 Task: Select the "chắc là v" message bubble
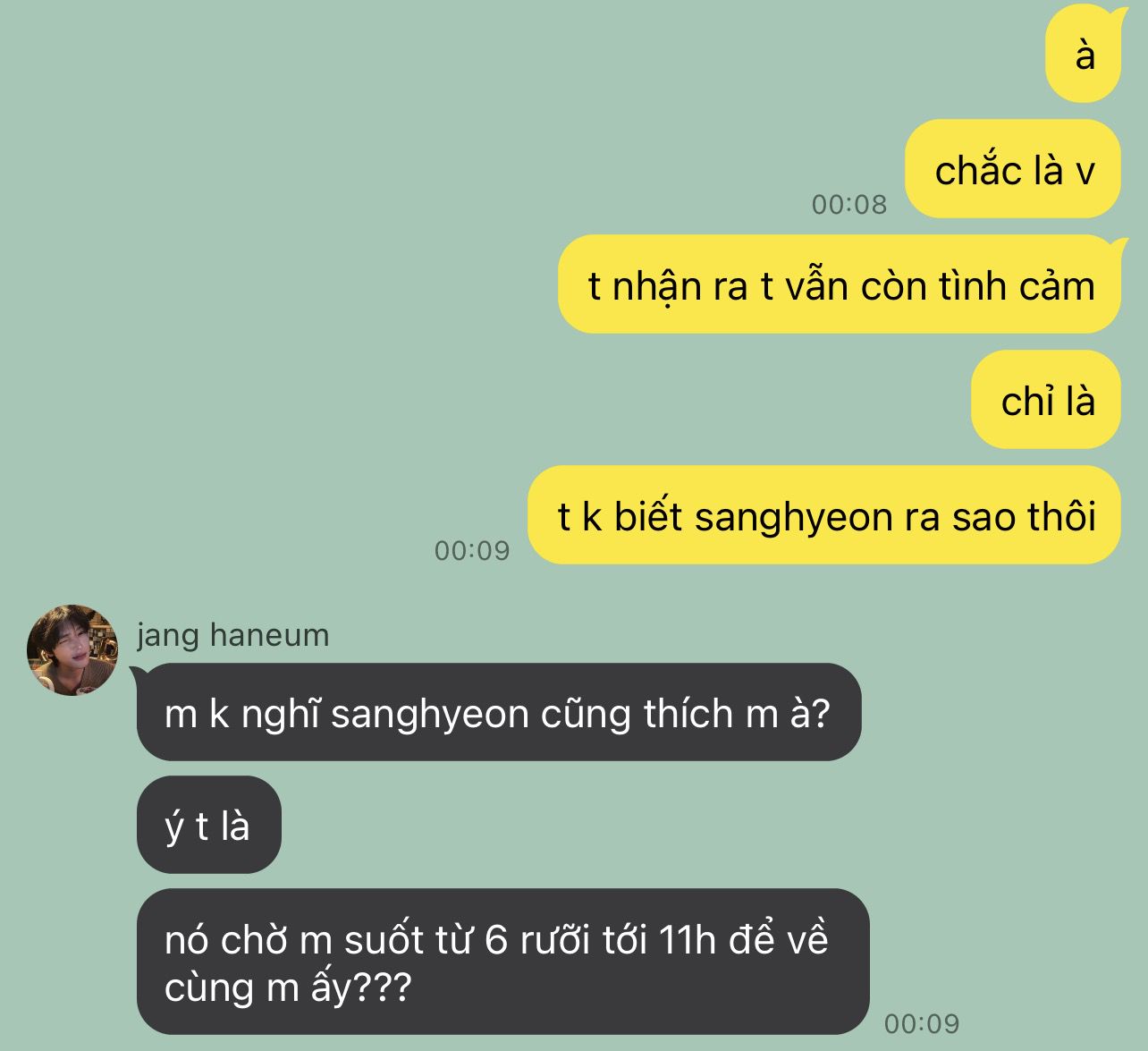pos(1013,169)
